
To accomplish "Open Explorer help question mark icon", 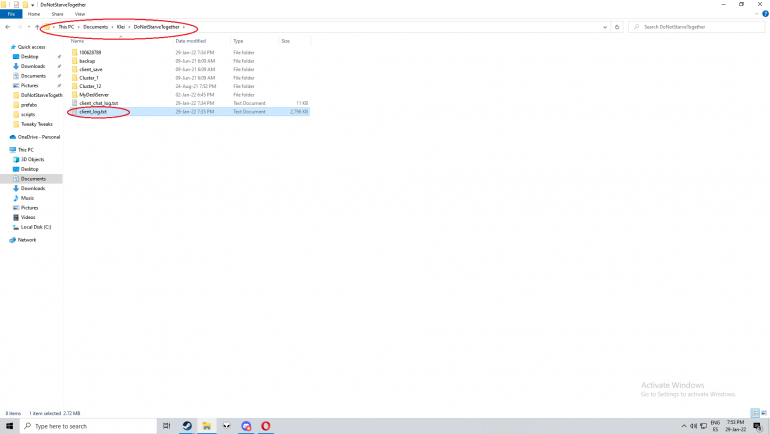I will click(x=765, y=14).
